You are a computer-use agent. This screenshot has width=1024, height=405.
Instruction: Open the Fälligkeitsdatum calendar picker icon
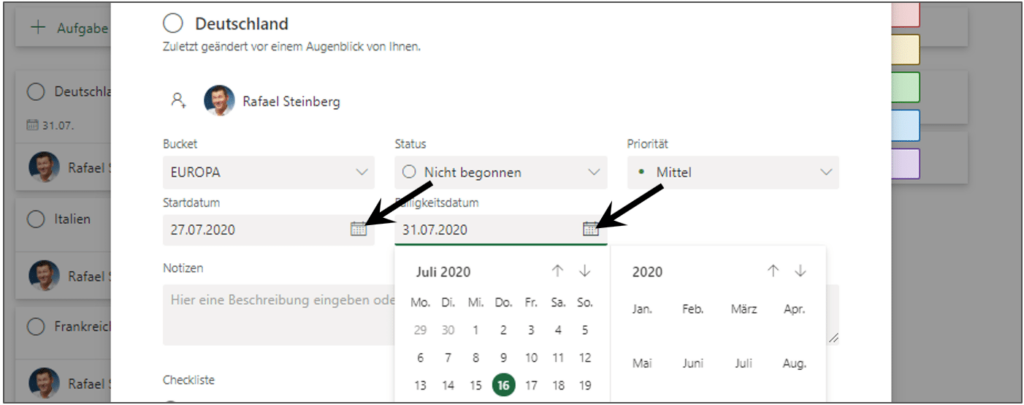pyautogui.click(x=590, y=229)
